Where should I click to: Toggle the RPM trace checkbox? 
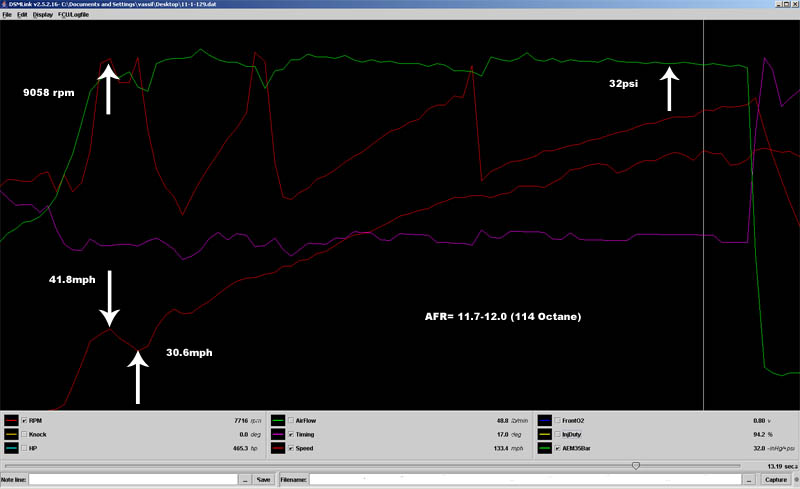click(25, 421)
